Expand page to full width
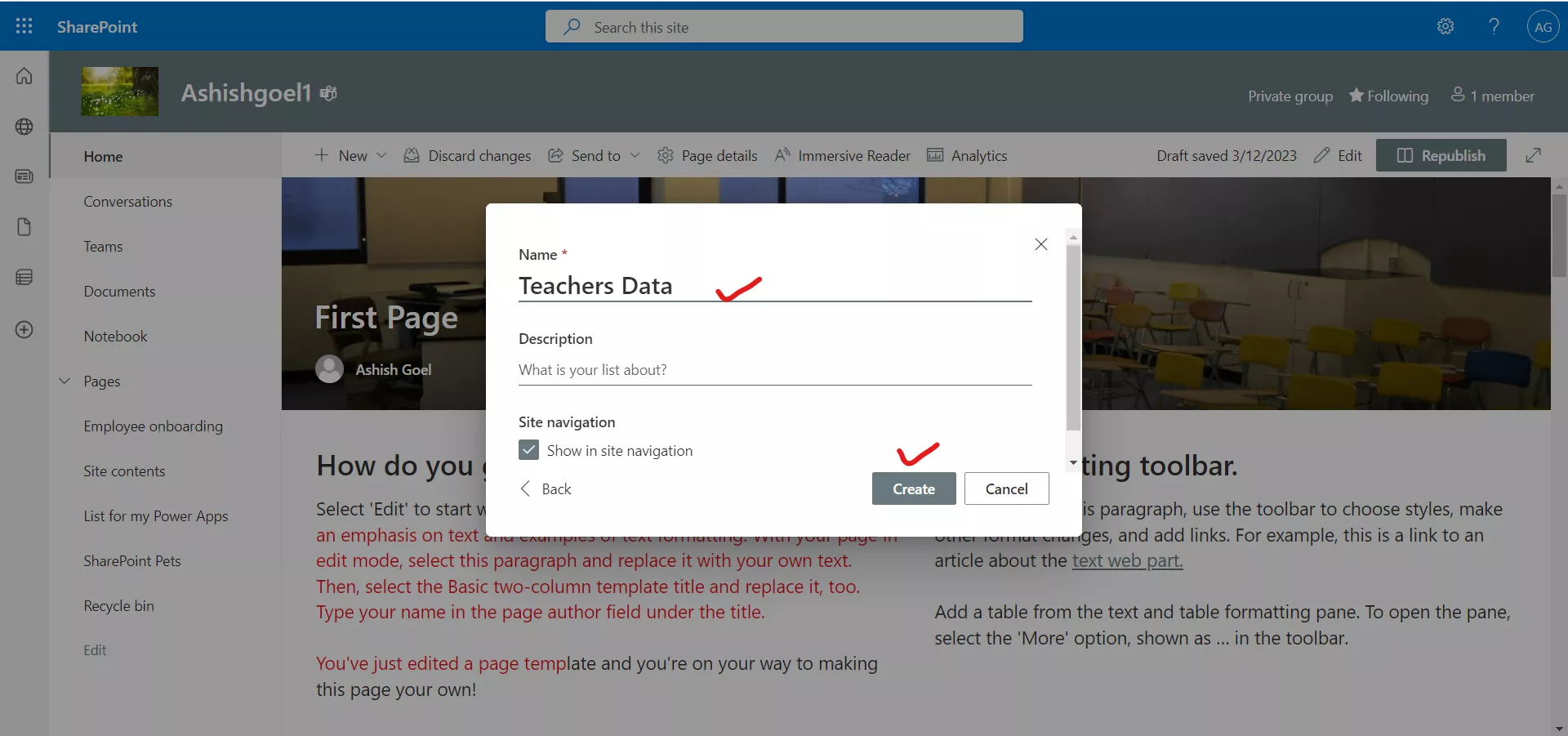This screenshot has width=1568, height=736. pos(1535,155)
